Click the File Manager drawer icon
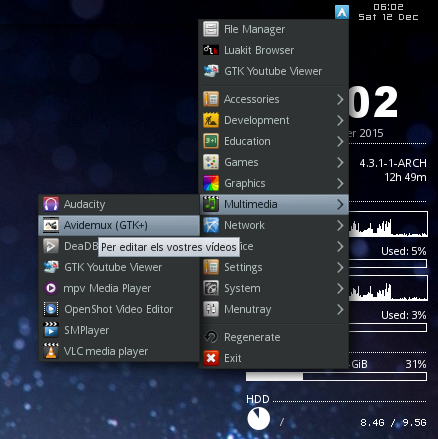Image resolution: width=438 pixels, height=439 pixels. 211,29
